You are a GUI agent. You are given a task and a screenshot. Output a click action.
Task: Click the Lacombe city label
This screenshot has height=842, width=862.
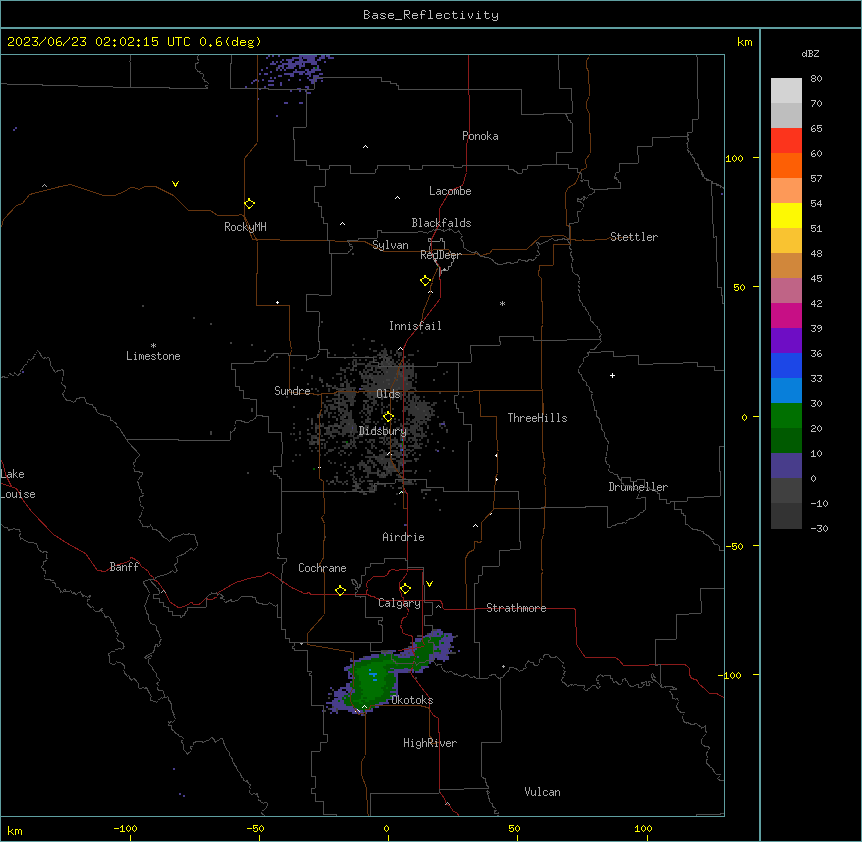(x=450, y=191)
